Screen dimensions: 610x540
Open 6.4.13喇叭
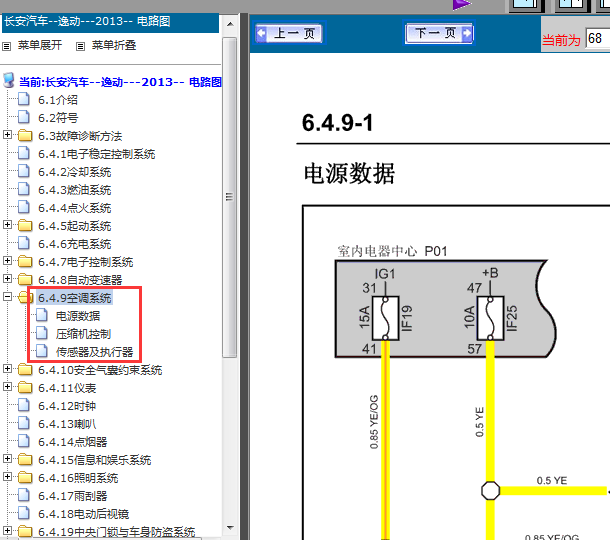[x=67, y=424]
